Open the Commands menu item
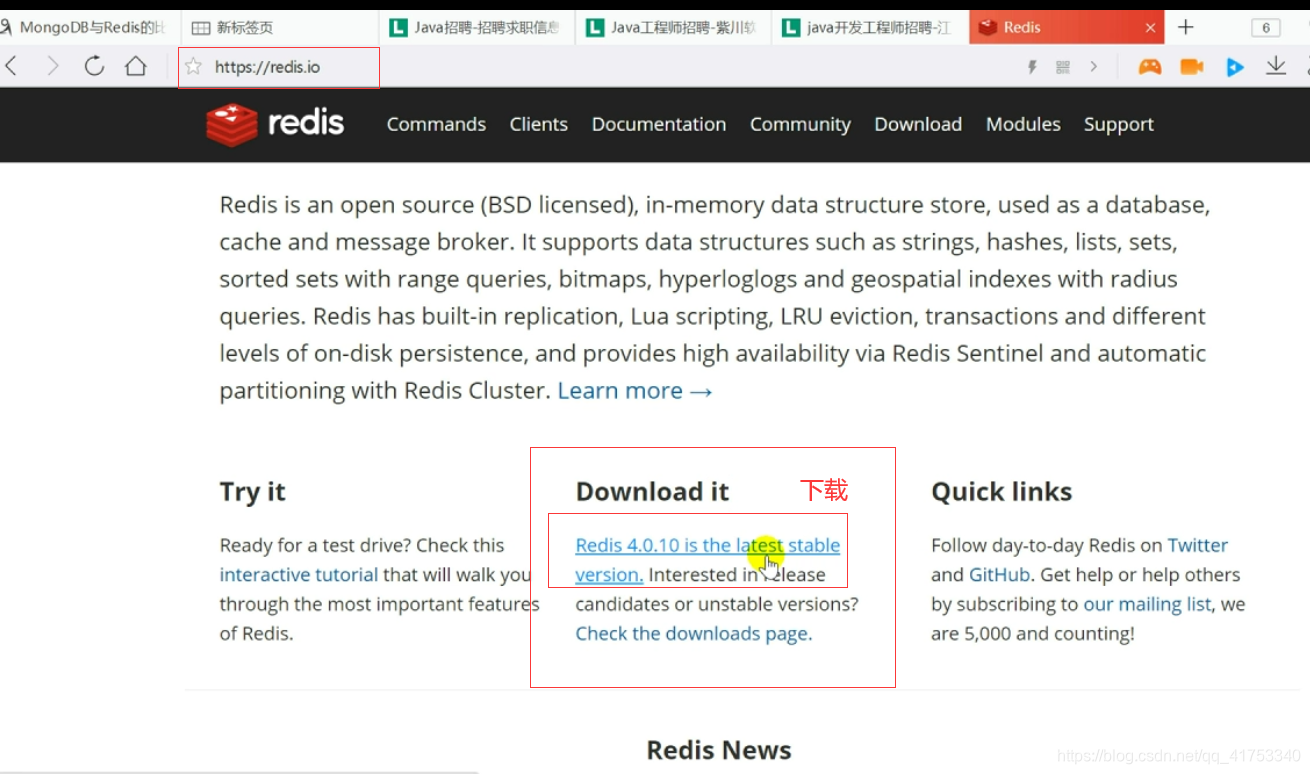Image resolution: width=1310 pixels, height=774 pixels. coord(436,124)
